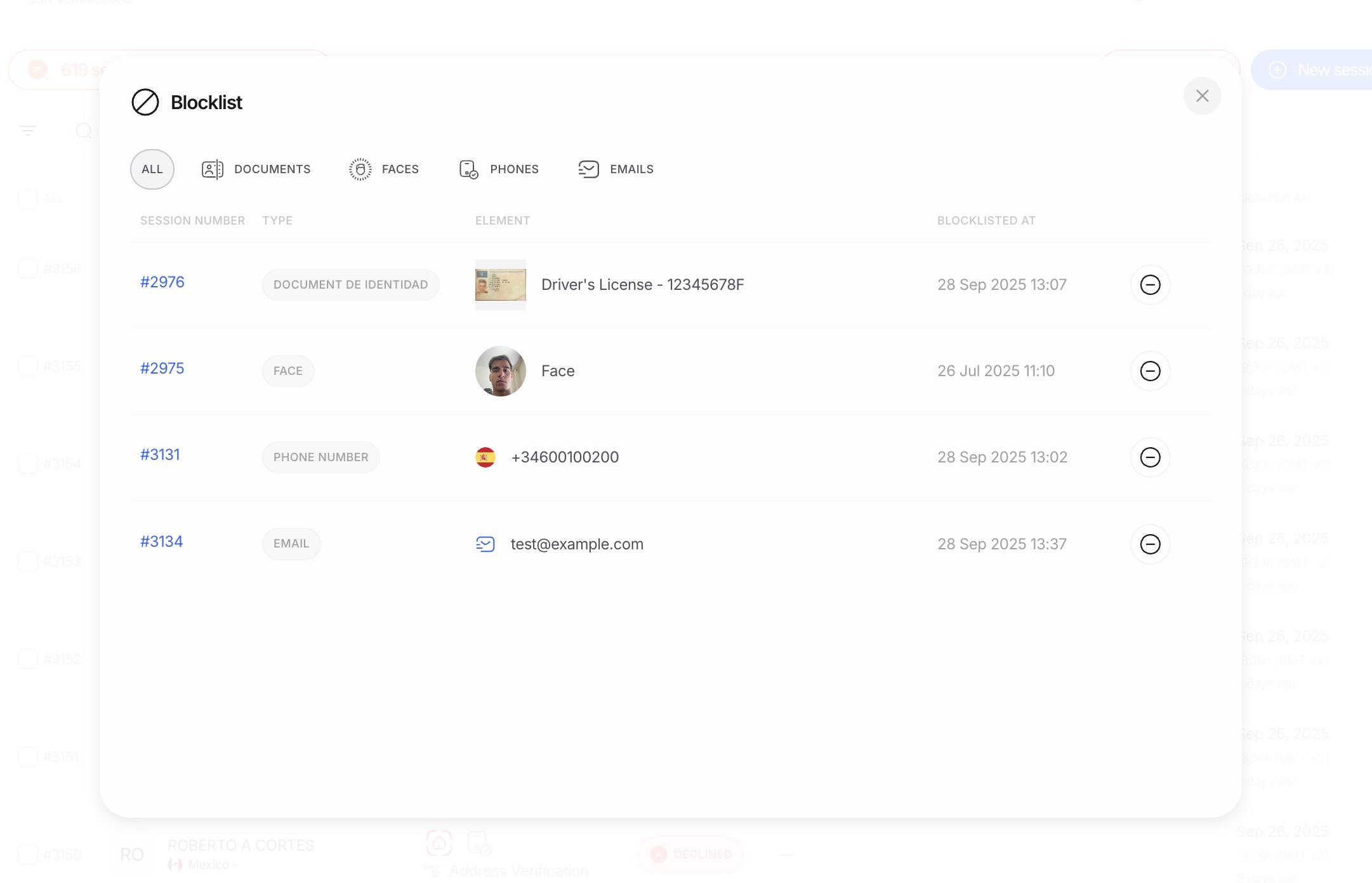Click the Spain flag icon

pyautogui.click(x=485, y=457)
